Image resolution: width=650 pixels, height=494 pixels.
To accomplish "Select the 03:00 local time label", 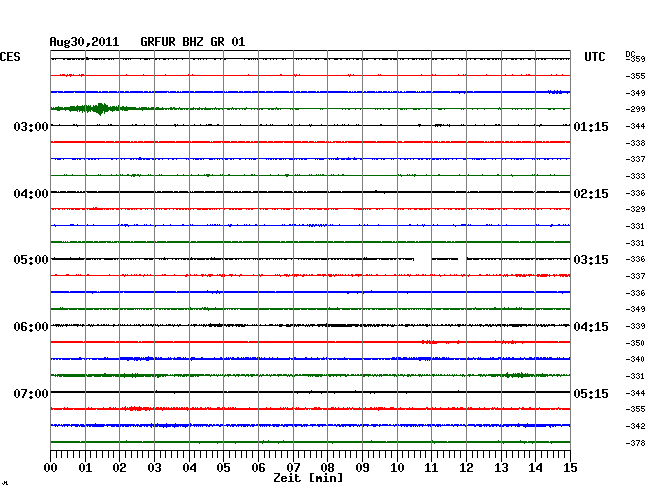I will click(31, 126).
